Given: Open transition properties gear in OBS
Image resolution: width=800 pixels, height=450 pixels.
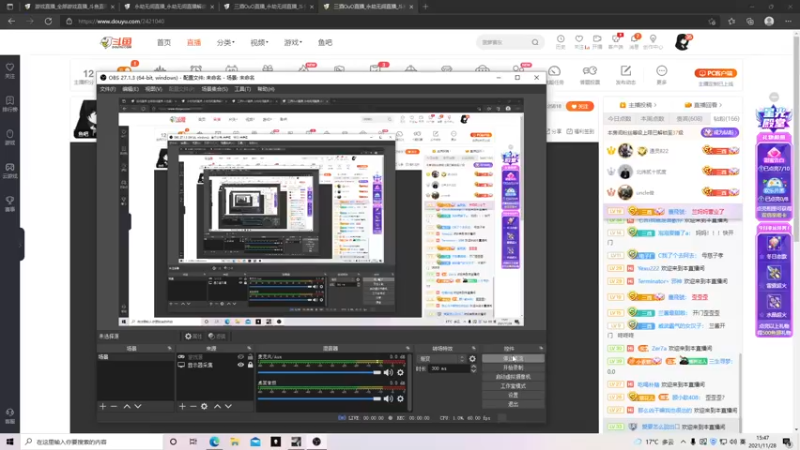Looking at the screenshot, I should [x=472, y=359].
